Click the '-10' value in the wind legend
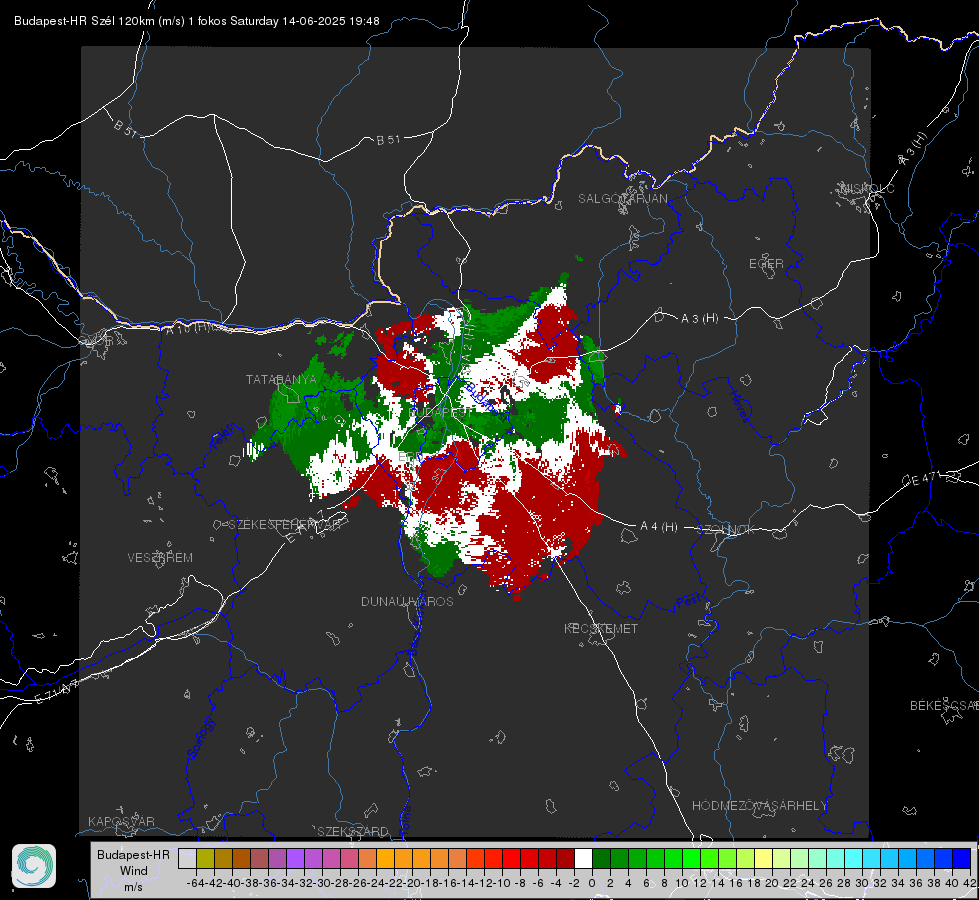The width and height of the screenshot is (979, 900). pyautogui.click(x=501, y=883)
